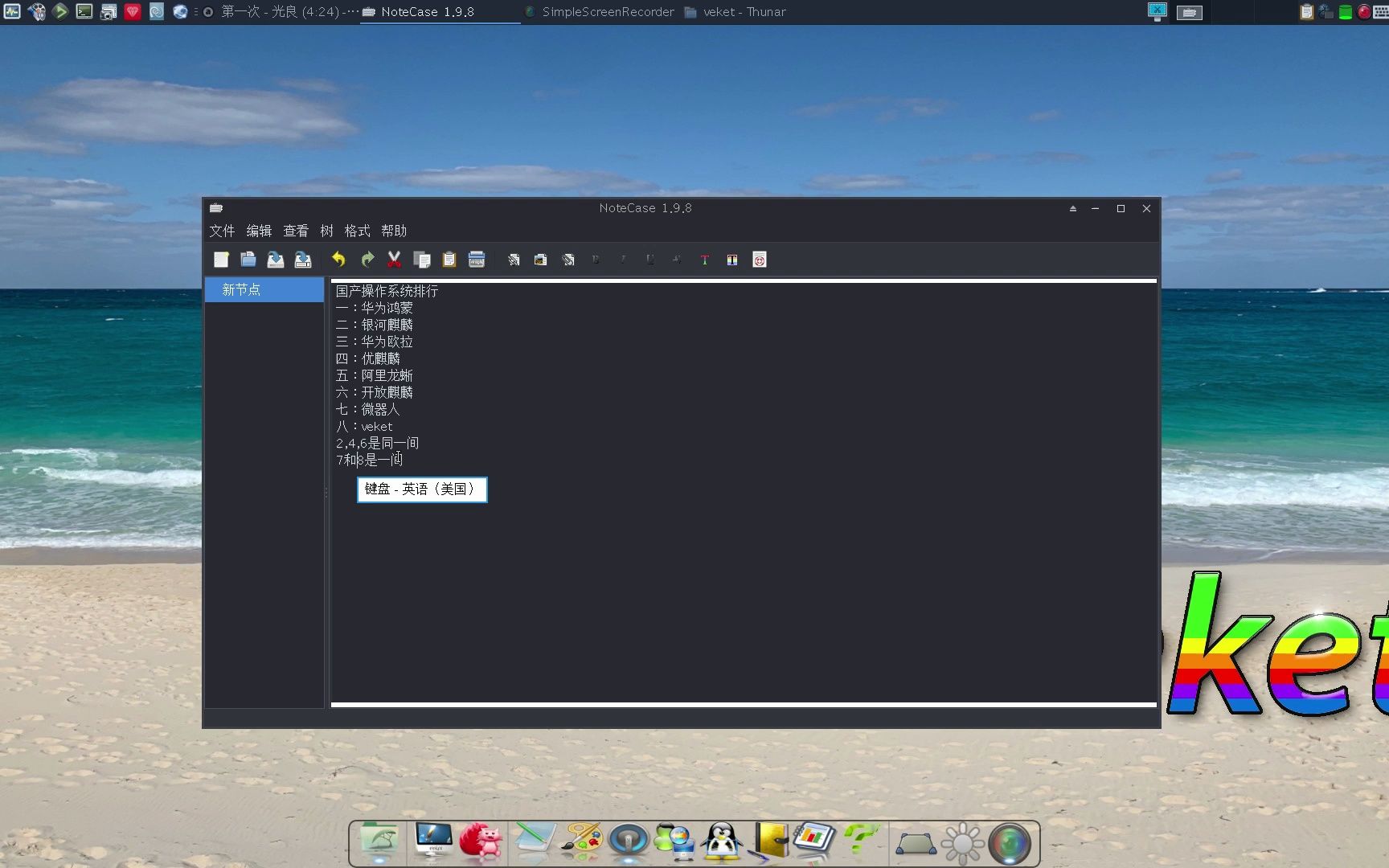The image size is (1389, 868).
Task: Paste from clipboard icon in toolbar
Action: (x=449, y=260)
